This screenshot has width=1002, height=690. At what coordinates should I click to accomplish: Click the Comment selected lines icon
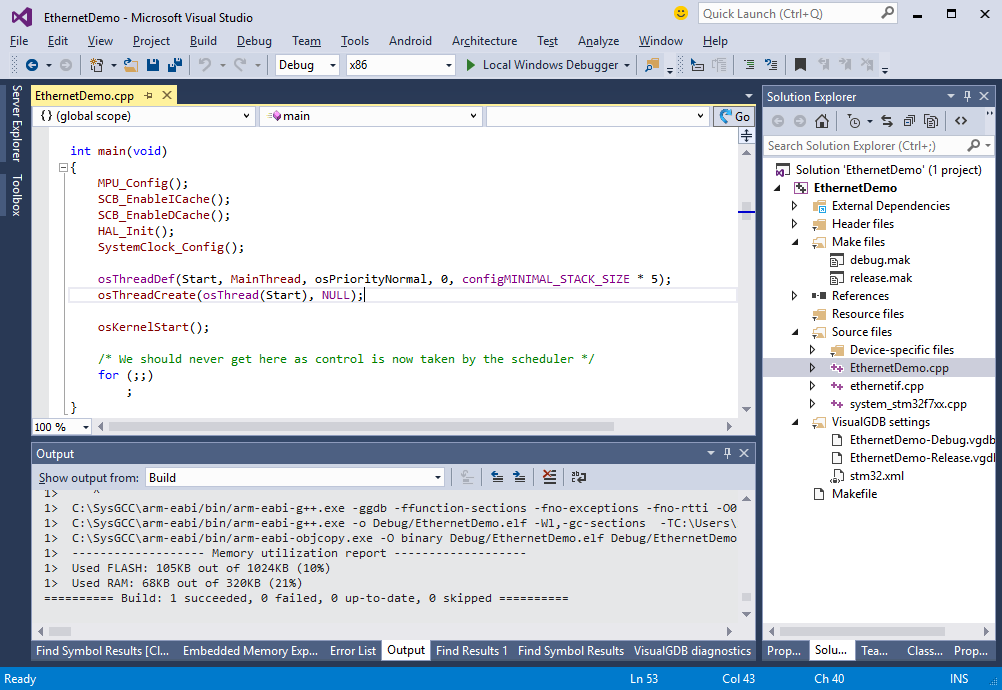(x=749, y=65)
